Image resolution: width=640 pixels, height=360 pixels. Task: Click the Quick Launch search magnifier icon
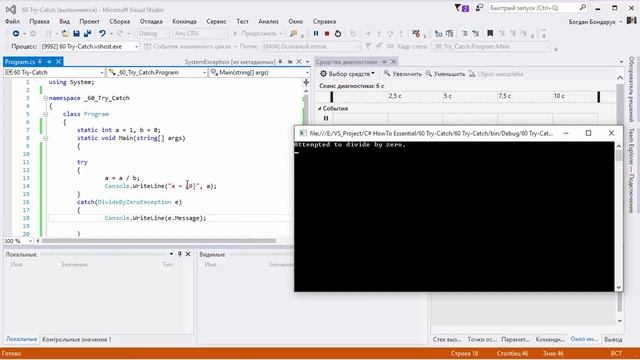[x=582, y=7]
